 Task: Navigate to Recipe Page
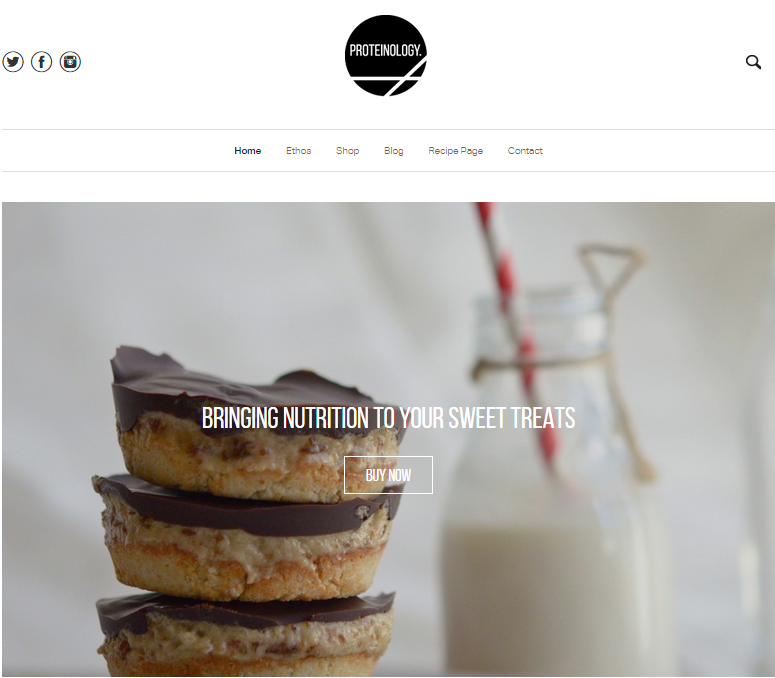(455, 151)
